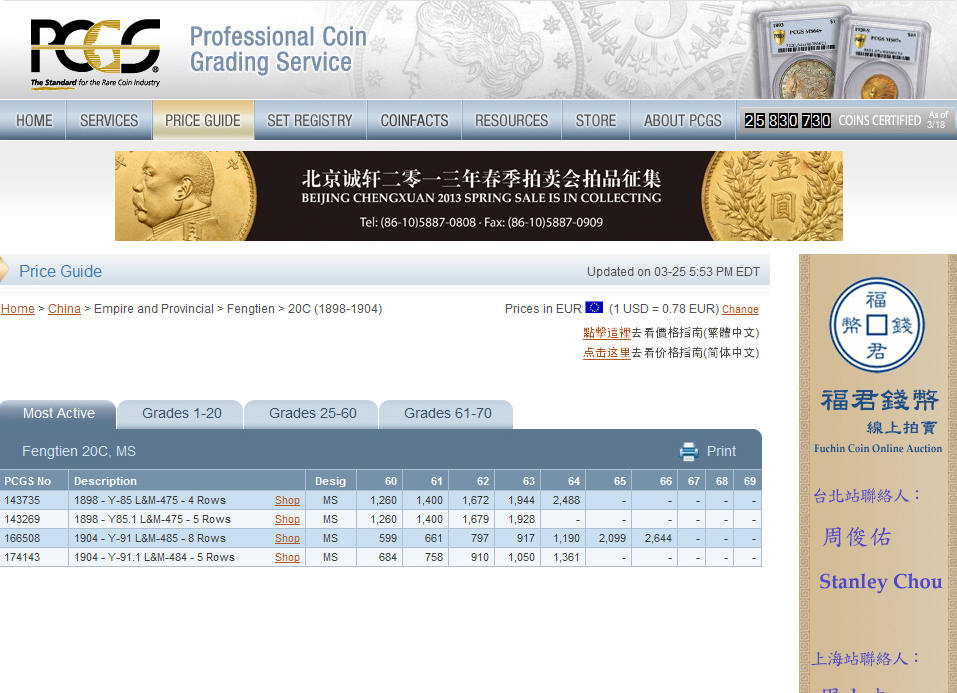Image resolution: width=957 pixels, height=693 pixels.
Task: Click the China breadcrumb link
Action: 64,309
